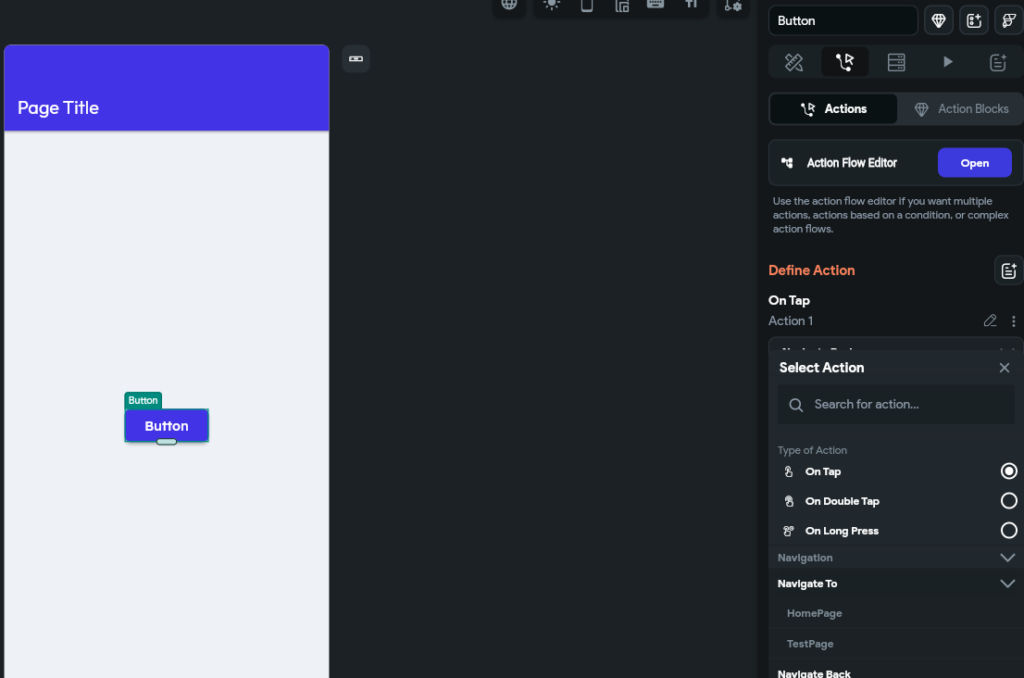Open the three-dot menu beside Action 1
This screenshot has height=678, width=1024.
click(1013, 321)
